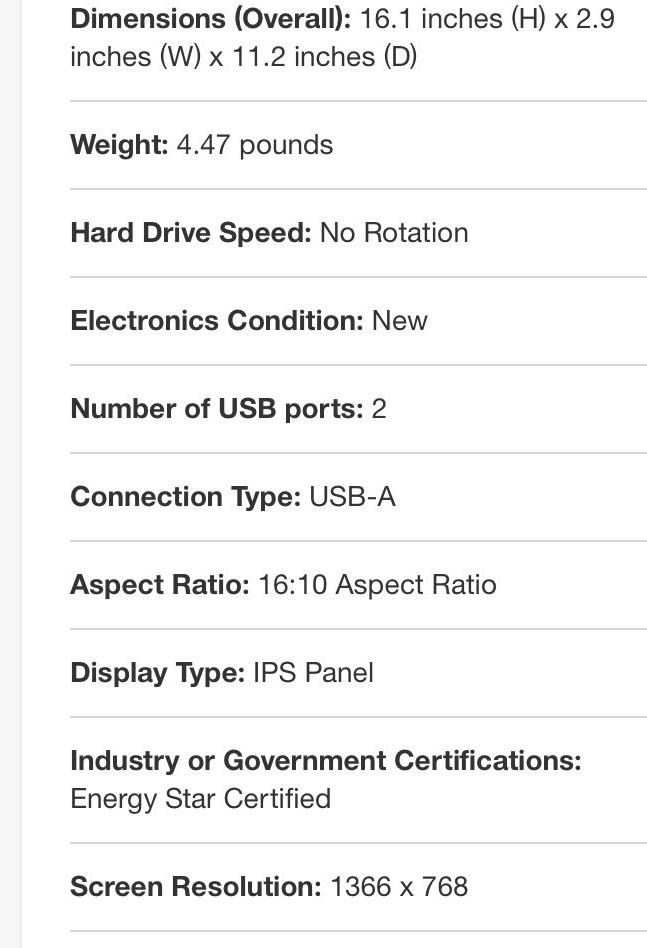Click the 16:10 Aspect Ratio value

pyautogui.click(x=377, y=585)
